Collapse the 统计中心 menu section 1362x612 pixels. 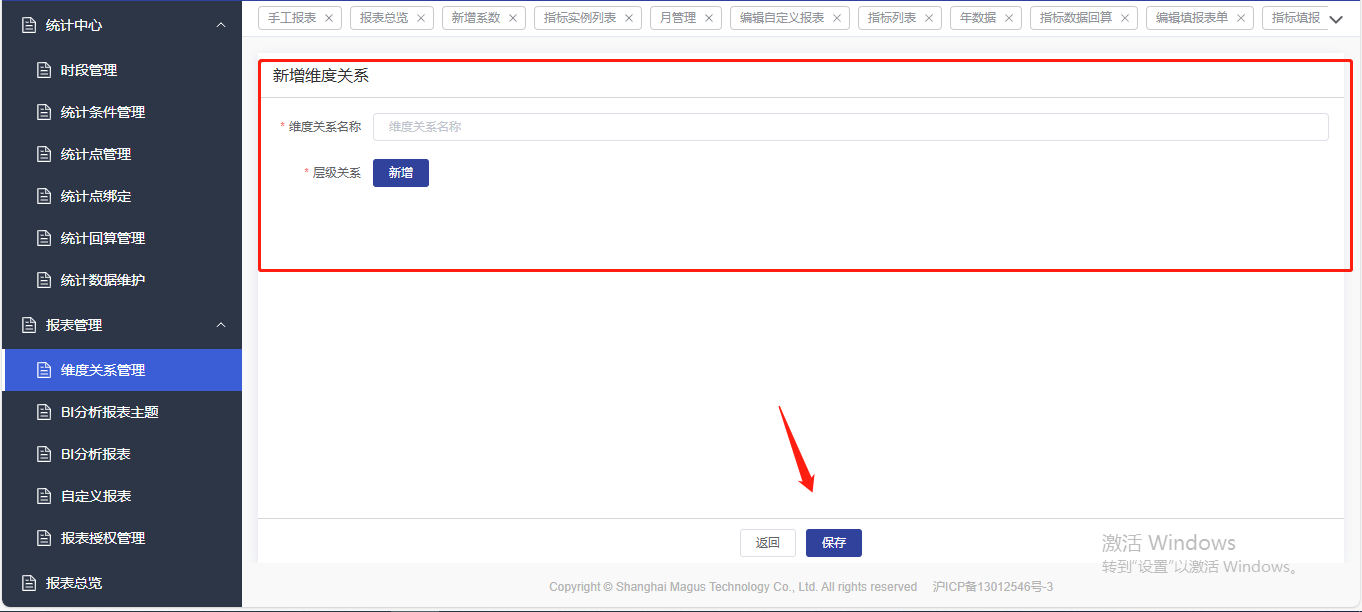pos(221,25)
